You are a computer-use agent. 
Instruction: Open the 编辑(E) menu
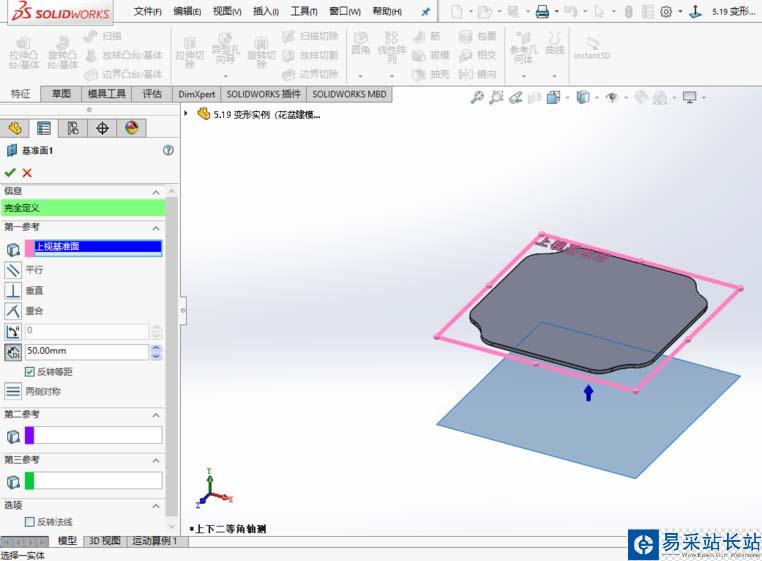pyautogui.click(x=187, y=11)
